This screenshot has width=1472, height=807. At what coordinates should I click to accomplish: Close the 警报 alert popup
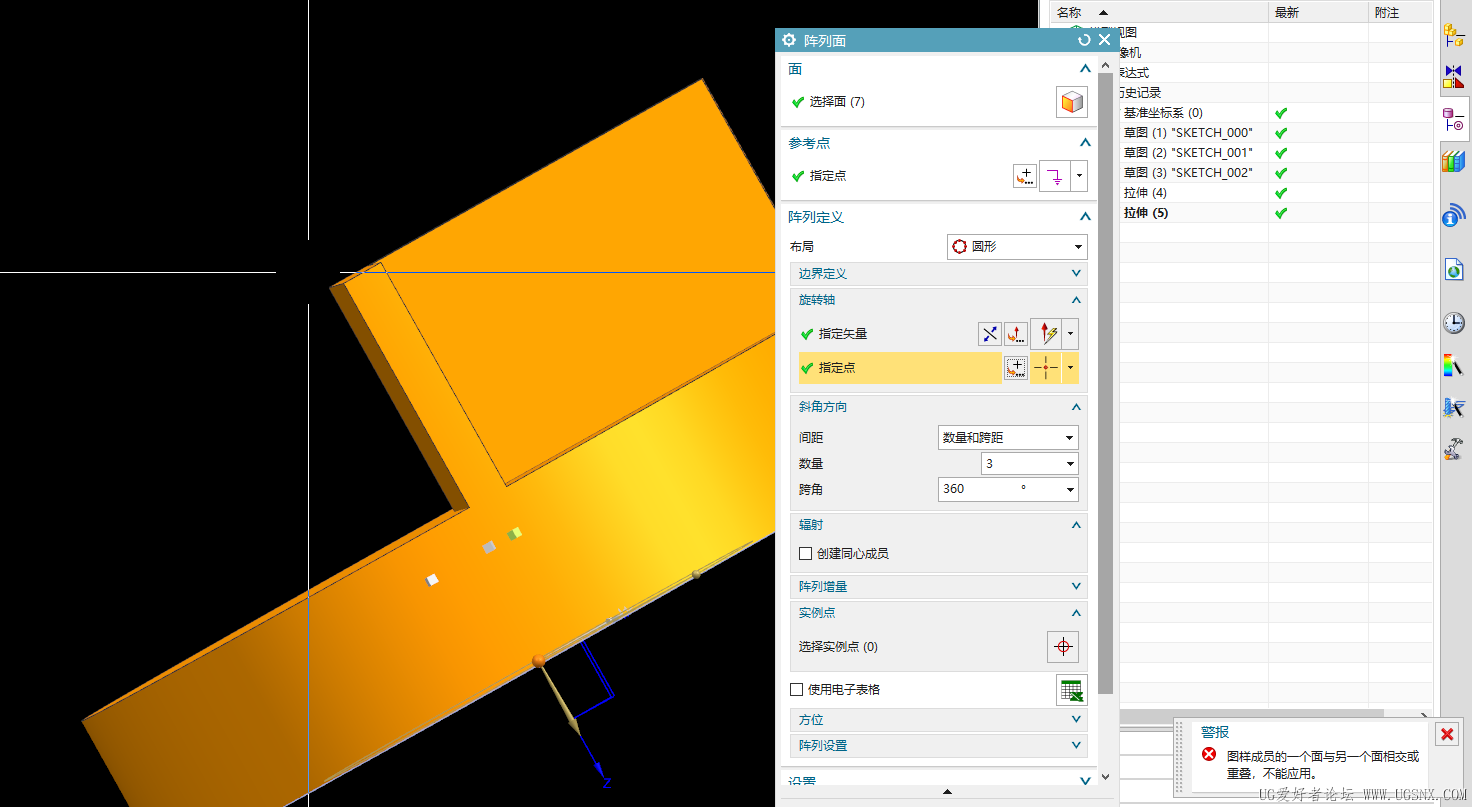click(x=1447, y=734)
